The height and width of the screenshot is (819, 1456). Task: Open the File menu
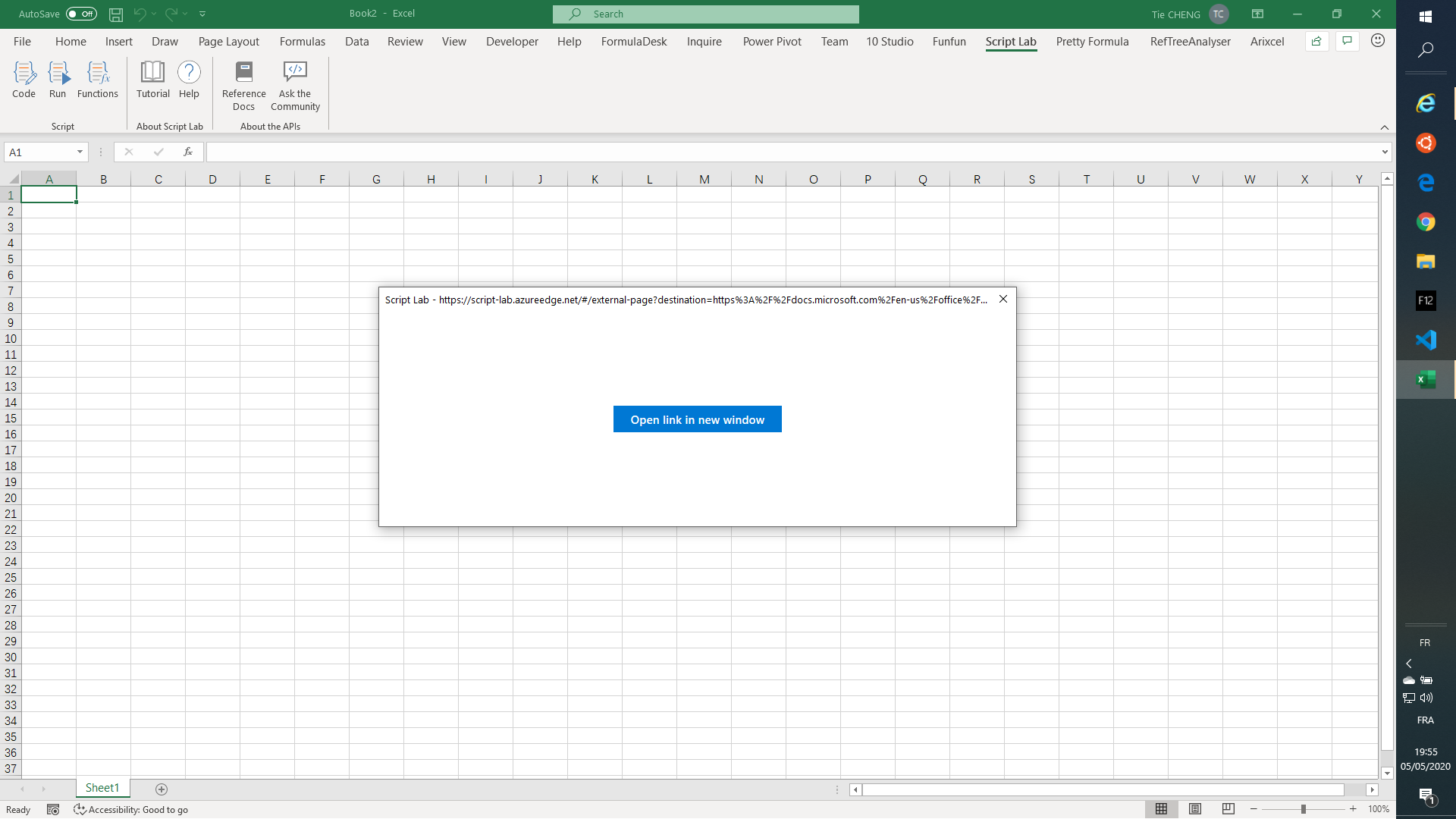[22, 42]
